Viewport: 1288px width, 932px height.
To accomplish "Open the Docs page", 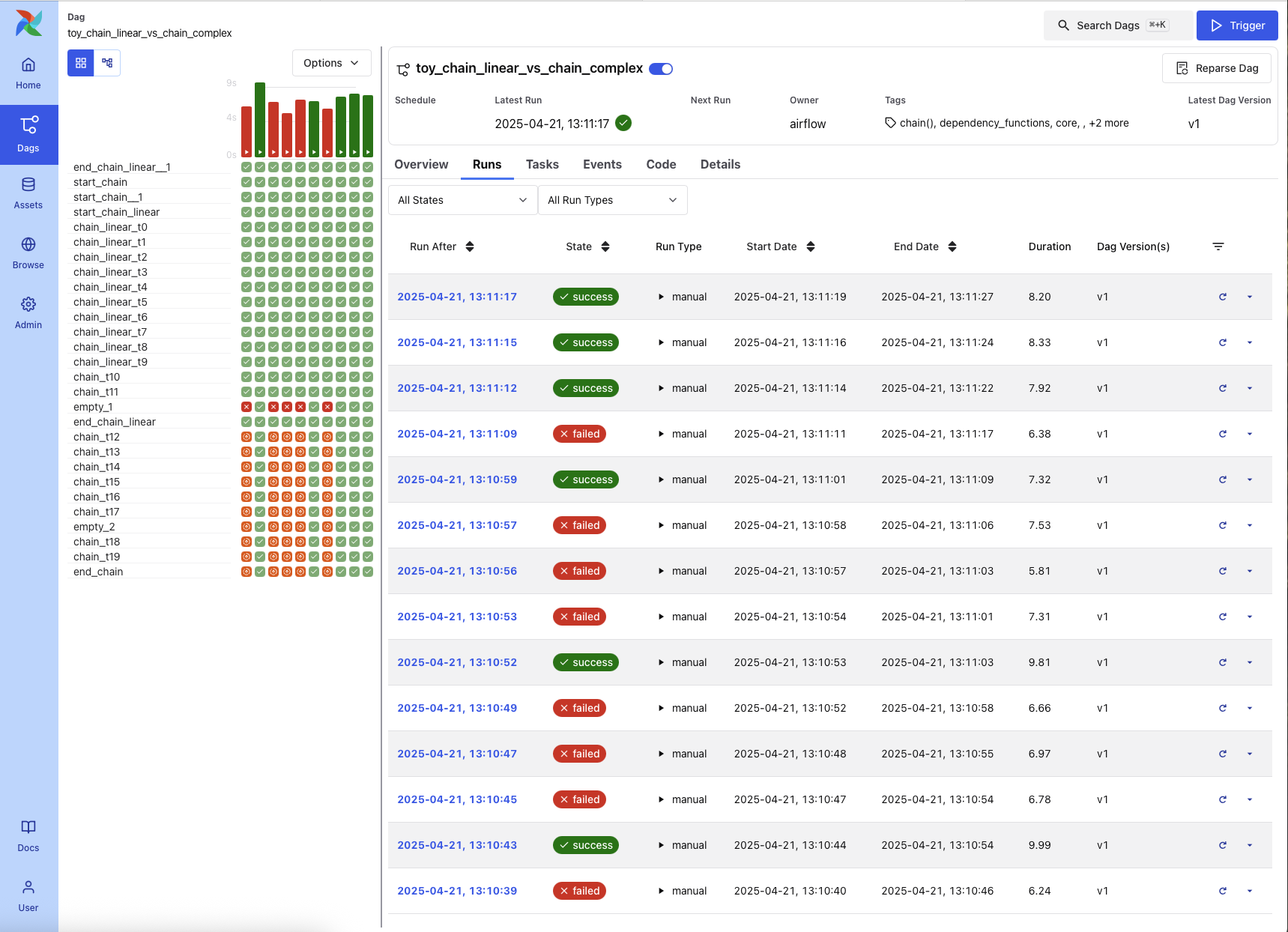I will click(28, 835).
